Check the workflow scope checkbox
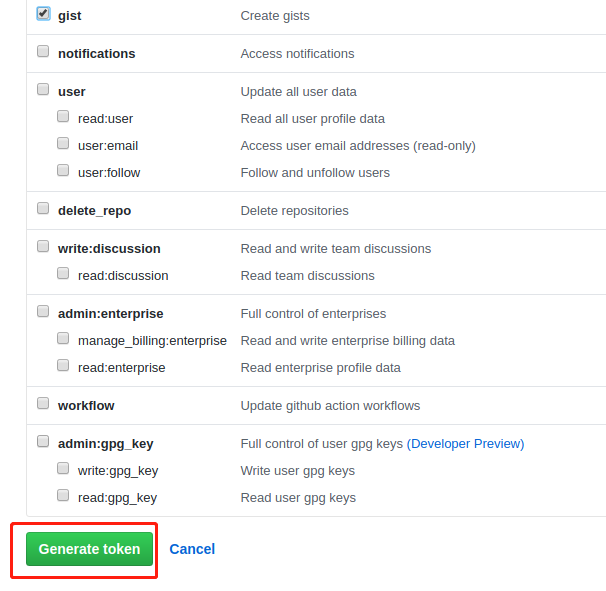The image size is (606, 591). tap(43, 404)
